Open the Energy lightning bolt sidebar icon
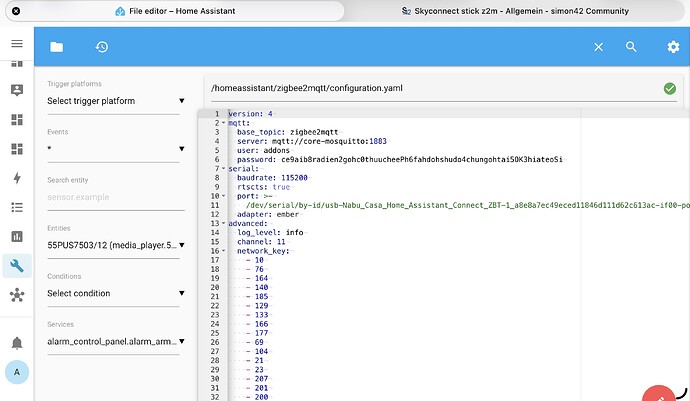 point(17,178)
